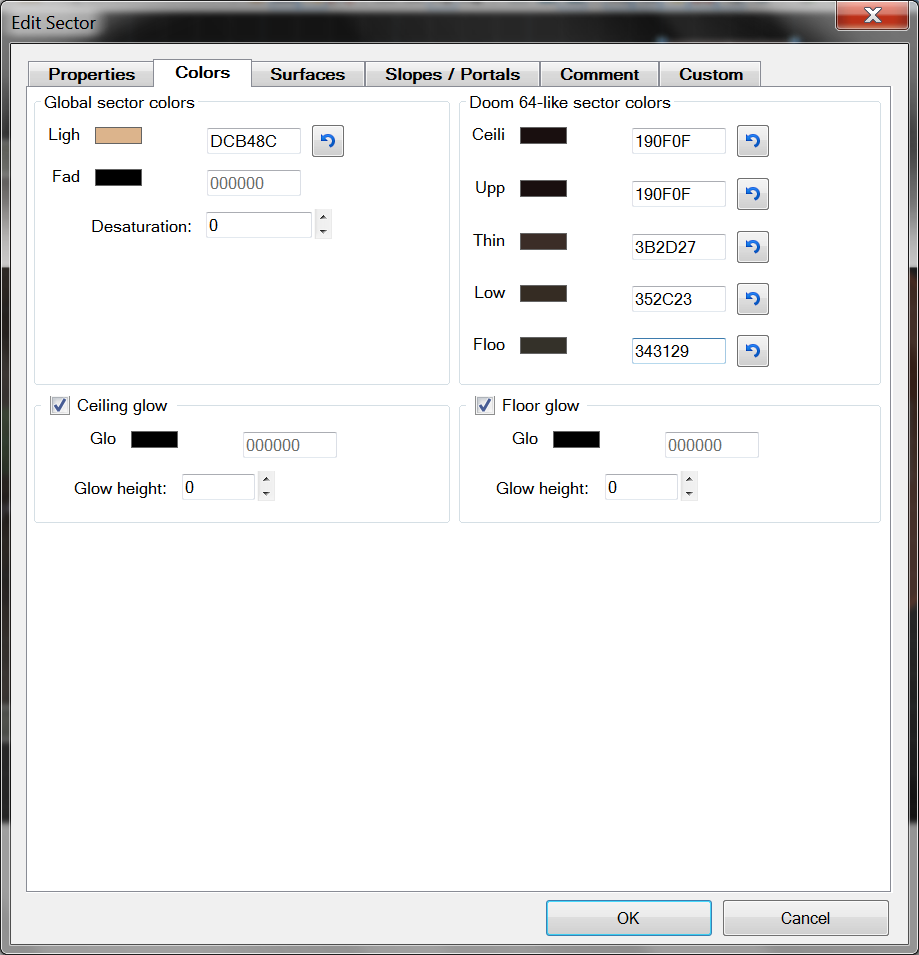Reset the Floor color value

[752, 351]
